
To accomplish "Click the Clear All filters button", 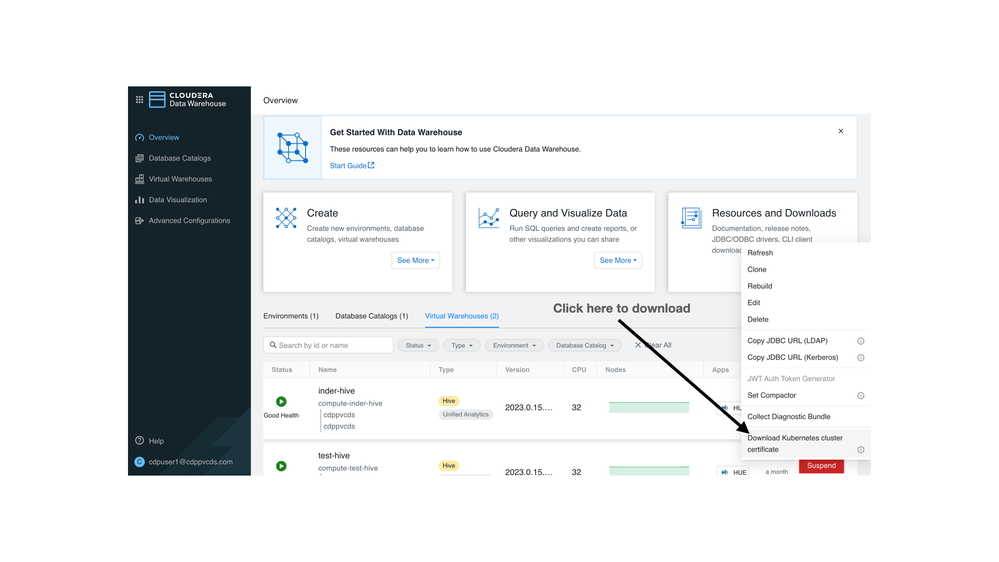I will 653,345.
